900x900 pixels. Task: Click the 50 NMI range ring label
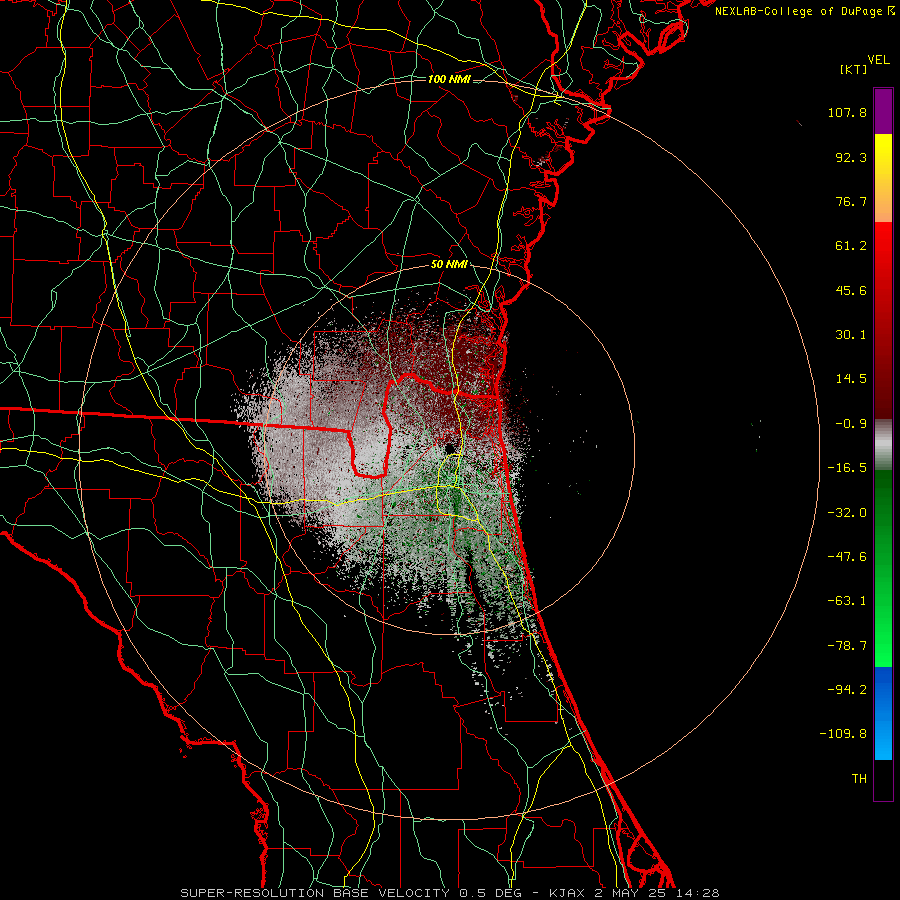[449, 265]
